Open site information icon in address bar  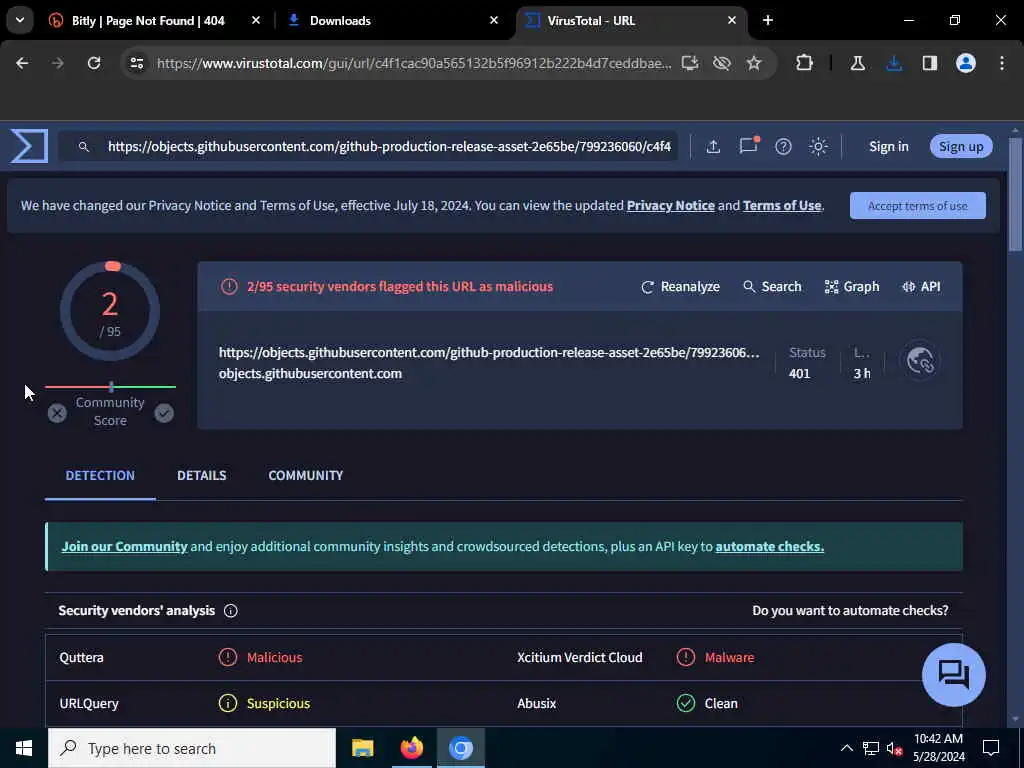coord(136,63)
